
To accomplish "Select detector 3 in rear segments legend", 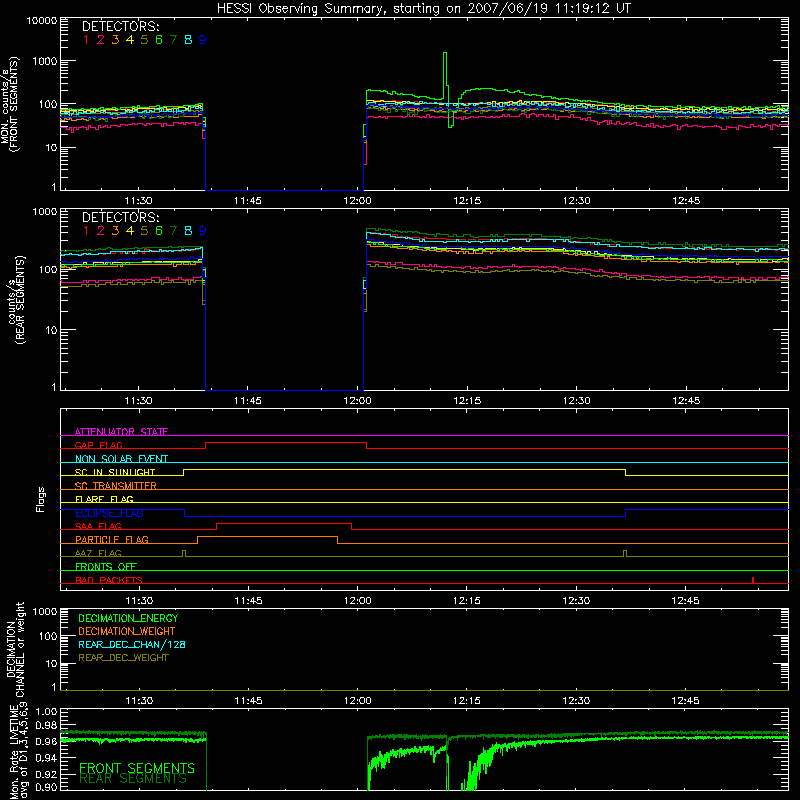I will coord(115,231).
